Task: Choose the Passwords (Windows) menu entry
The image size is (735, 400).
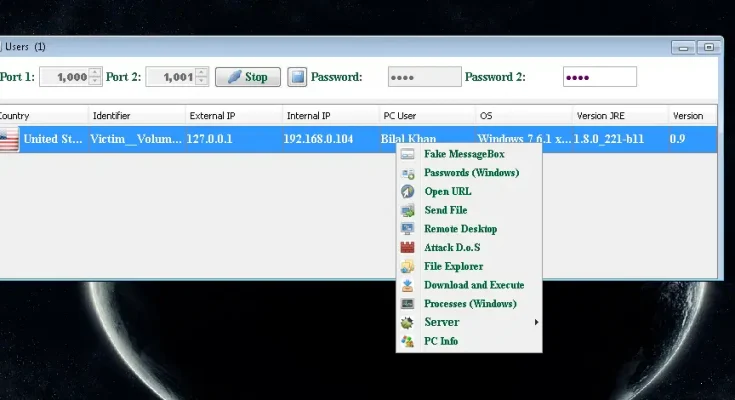Action: 471,173
